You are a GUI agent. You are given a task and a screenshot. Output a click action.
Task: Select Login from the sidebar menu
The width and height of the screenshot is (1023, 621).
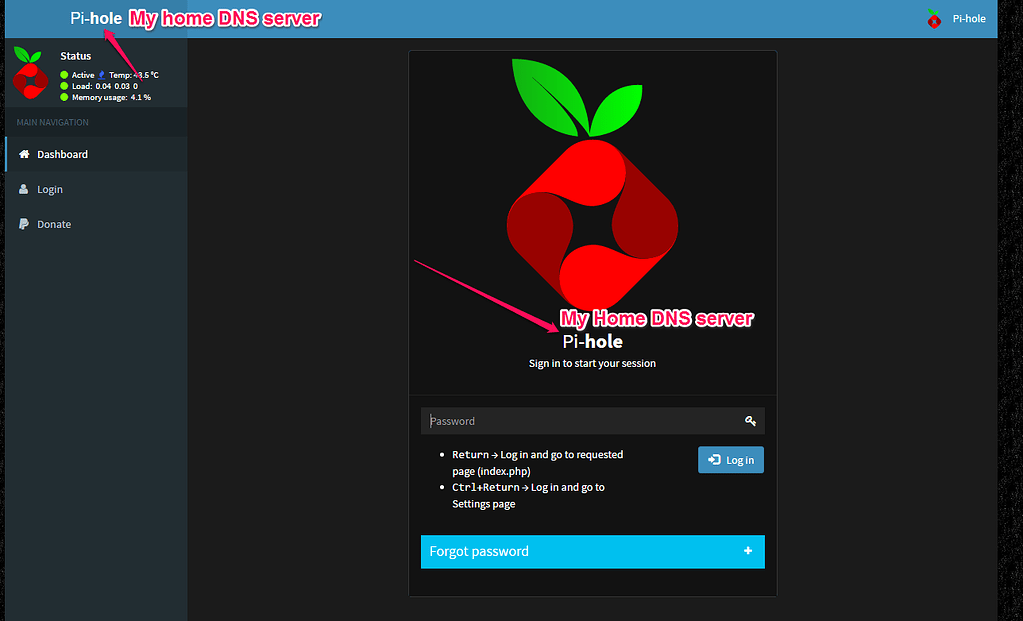click(50, 189)
